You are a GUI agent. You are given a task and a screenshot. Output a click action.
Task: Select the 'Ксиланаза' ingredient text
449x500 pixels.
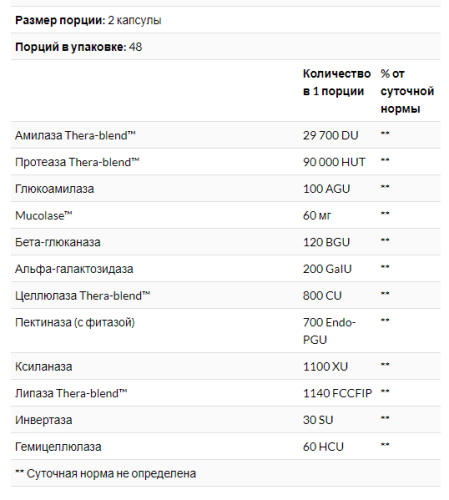[44, 367]
